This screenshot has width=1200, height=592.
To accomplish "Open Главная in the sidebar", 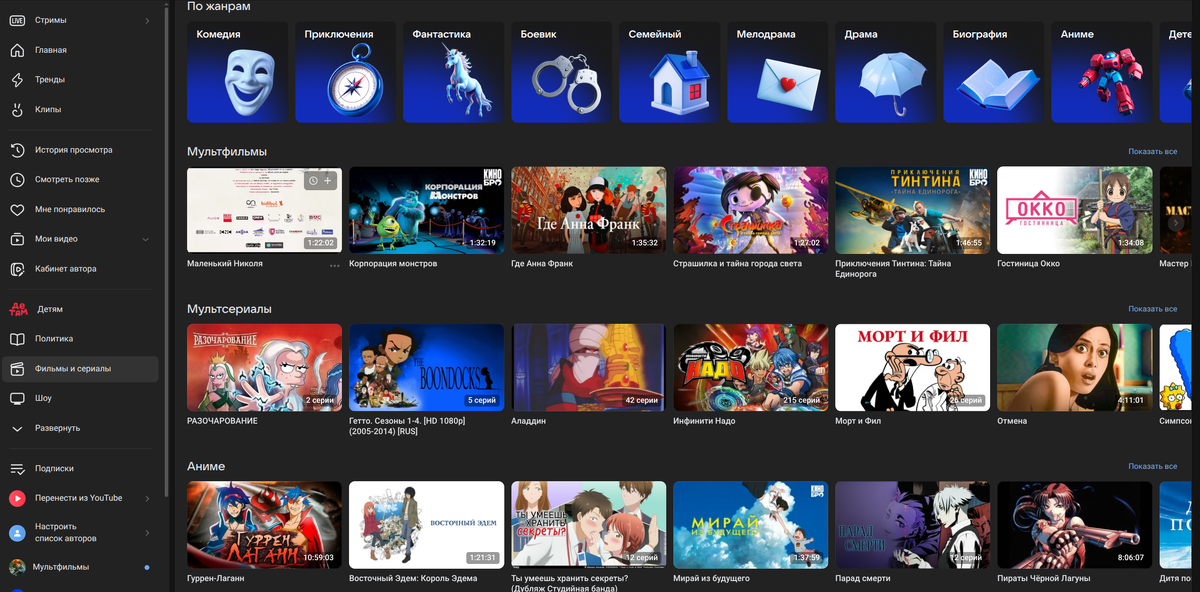I will pyautogui.click(x=80, y=50).
